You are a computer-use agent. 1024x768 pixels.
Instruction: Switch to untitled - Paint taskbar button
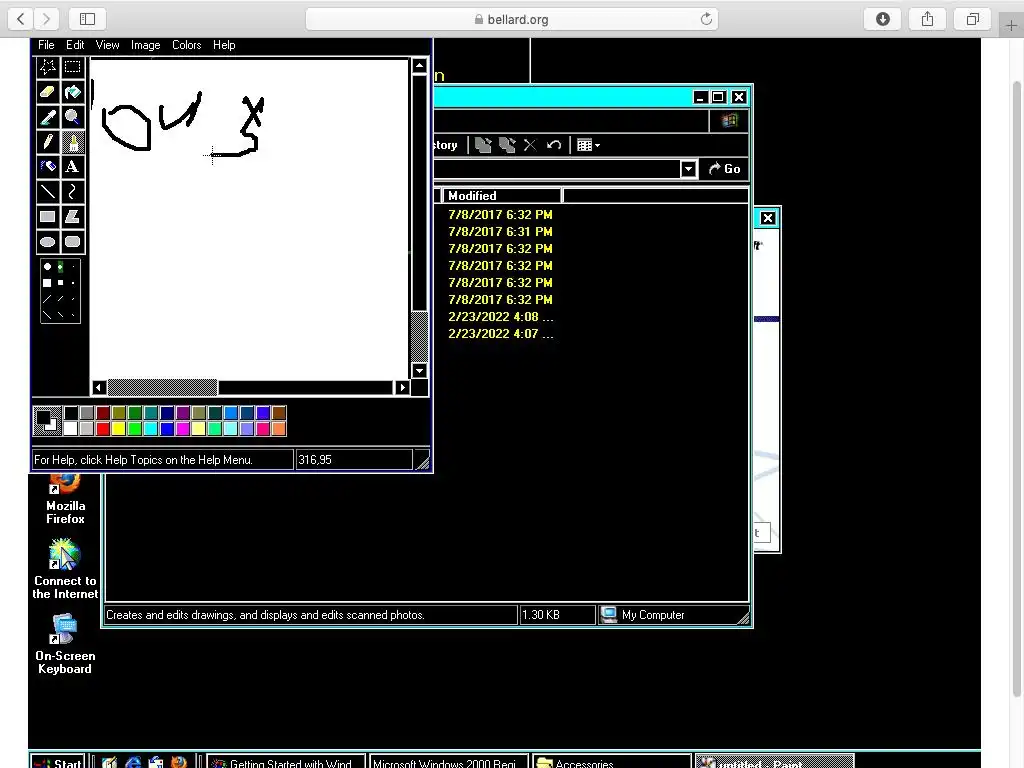pos(775,762)
